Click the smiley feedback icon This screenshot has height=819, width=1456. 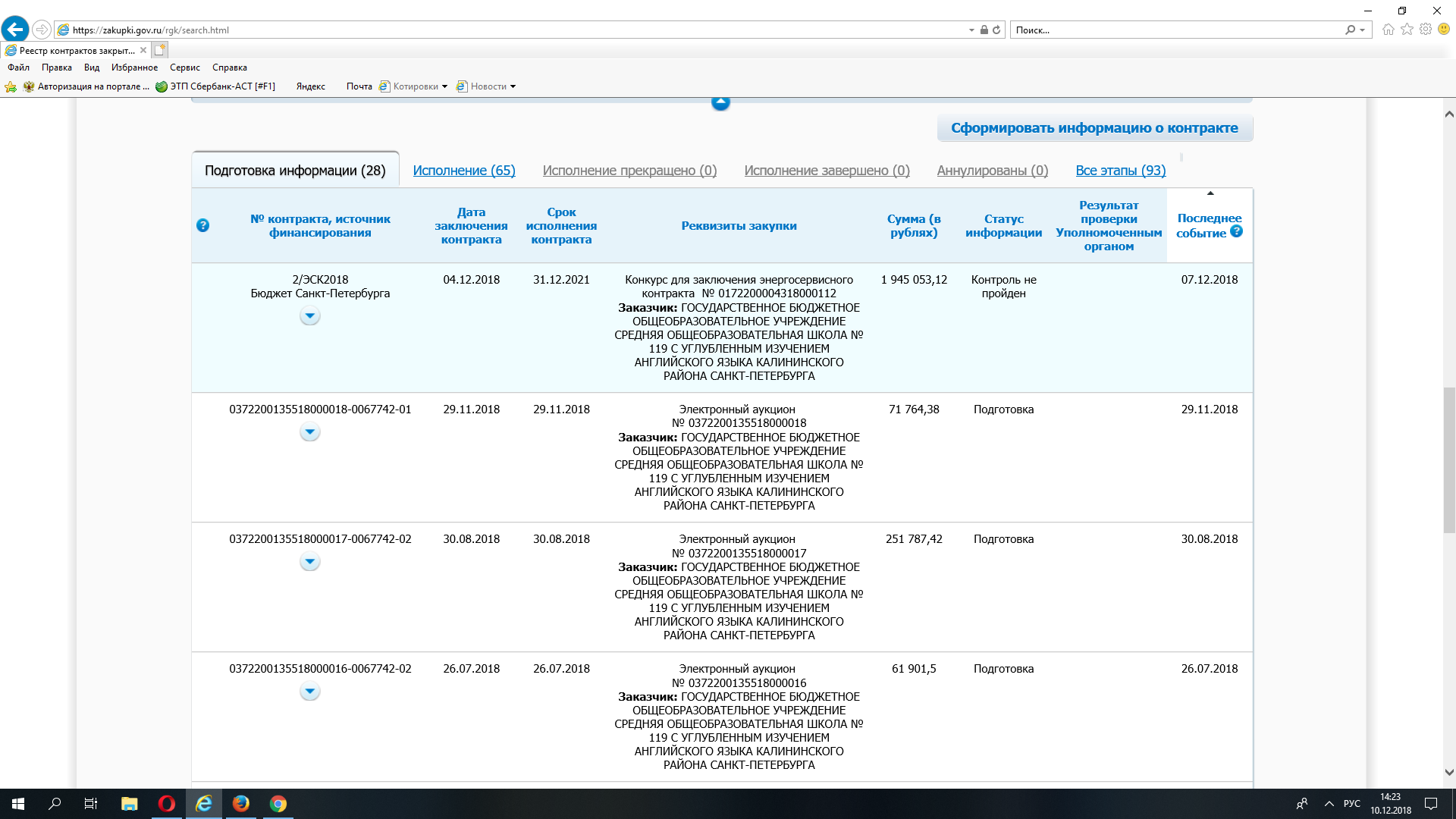(1444, 30)
